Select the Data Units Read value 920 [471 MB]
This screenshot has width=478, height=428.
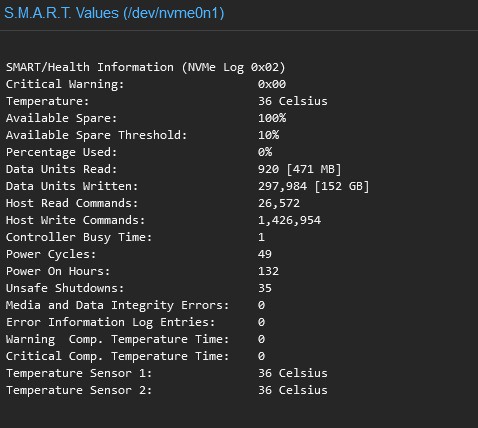[300, 169]
